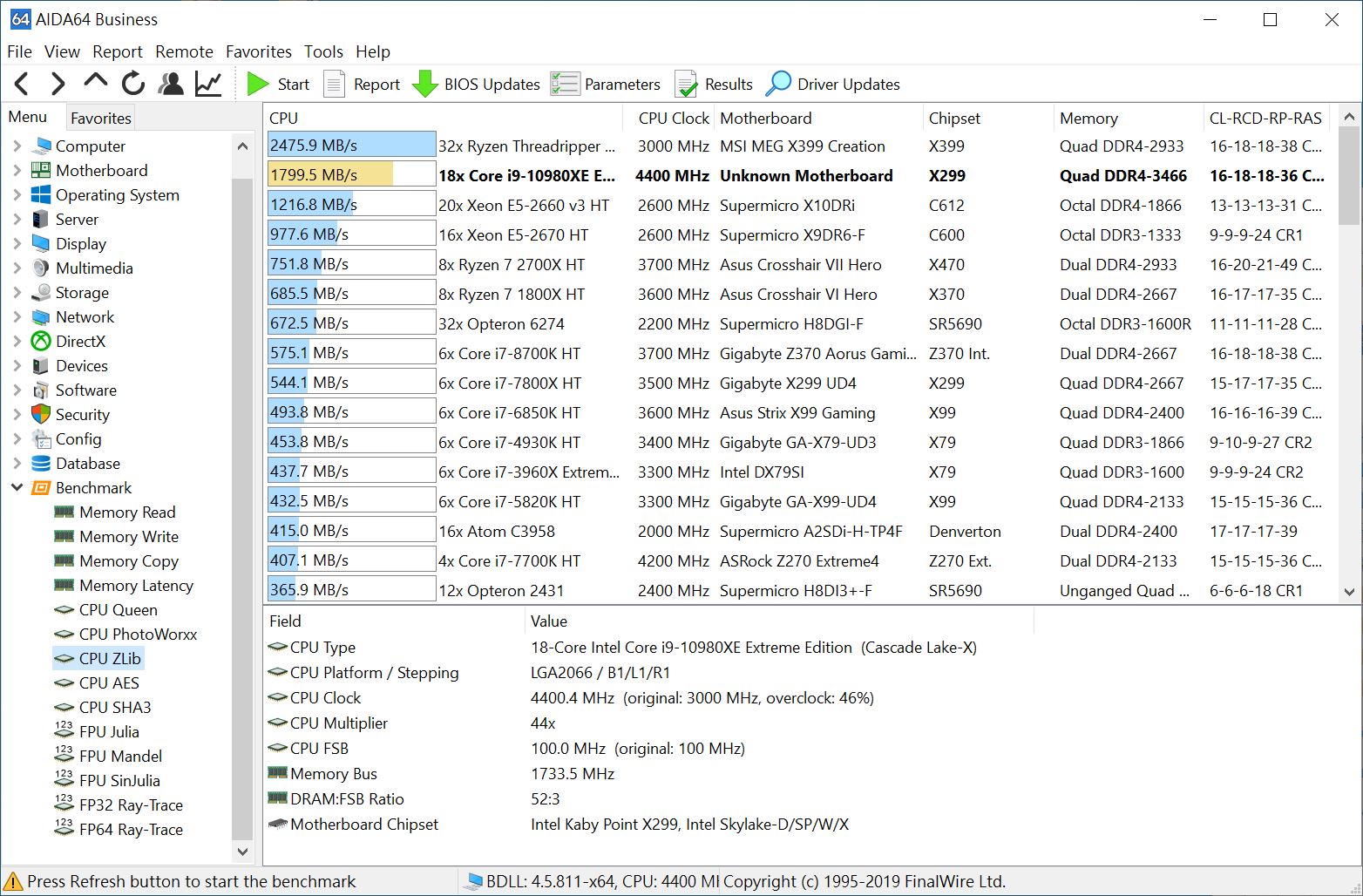Select the CPU Queen benchmark
This screenshot has width=1363, height=896.
coord(119,610)
